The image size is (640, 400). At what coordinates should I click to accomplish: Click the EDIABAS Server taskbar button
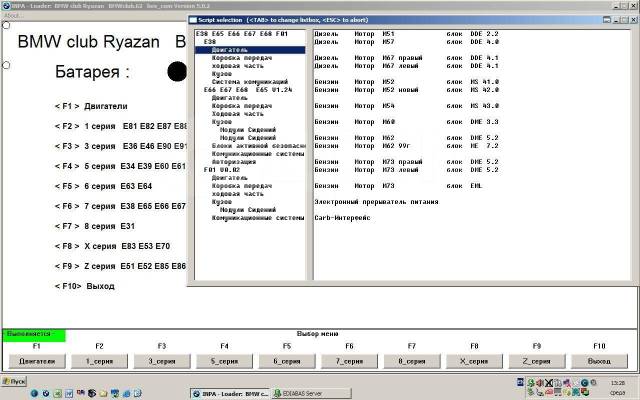(x=312, y=393)
